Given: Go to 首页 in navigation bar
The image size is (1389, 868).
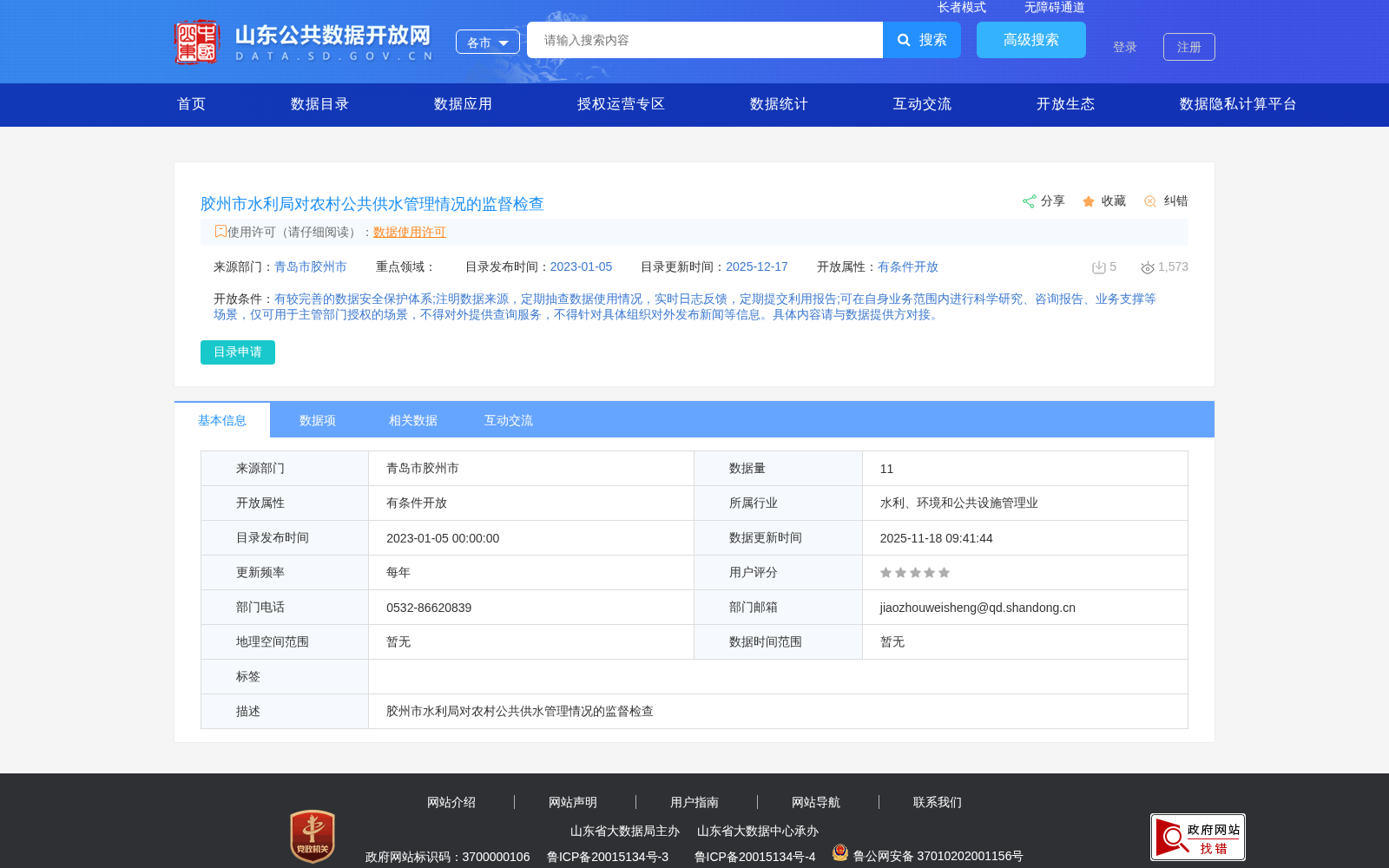Looking at the screenshot, I should 192,104.
